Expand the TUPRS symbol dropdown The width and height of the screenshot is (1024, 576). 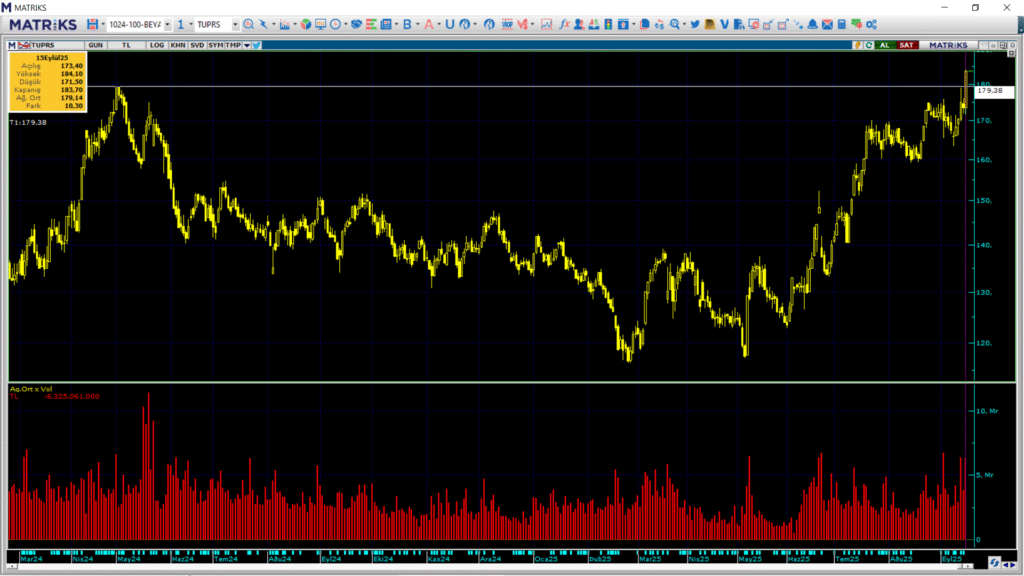pyautogui.click(x=235, y=24)
